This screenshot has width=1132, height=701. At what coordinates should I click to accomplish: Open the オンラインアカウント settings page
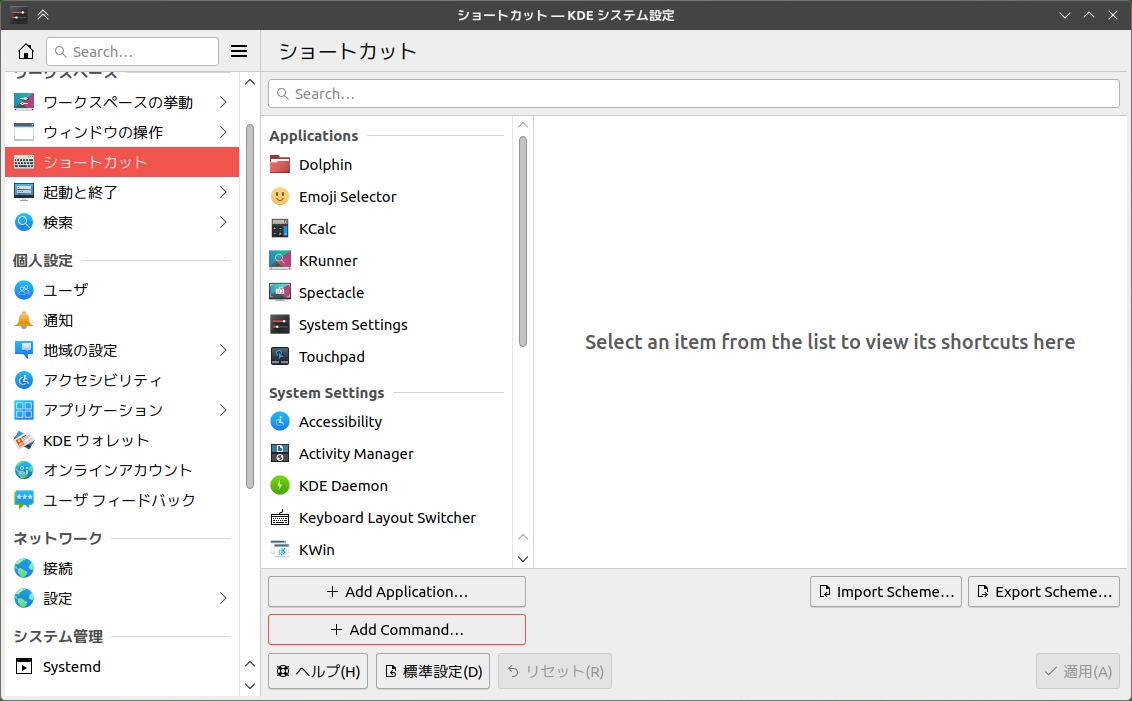tap(122, 470)
